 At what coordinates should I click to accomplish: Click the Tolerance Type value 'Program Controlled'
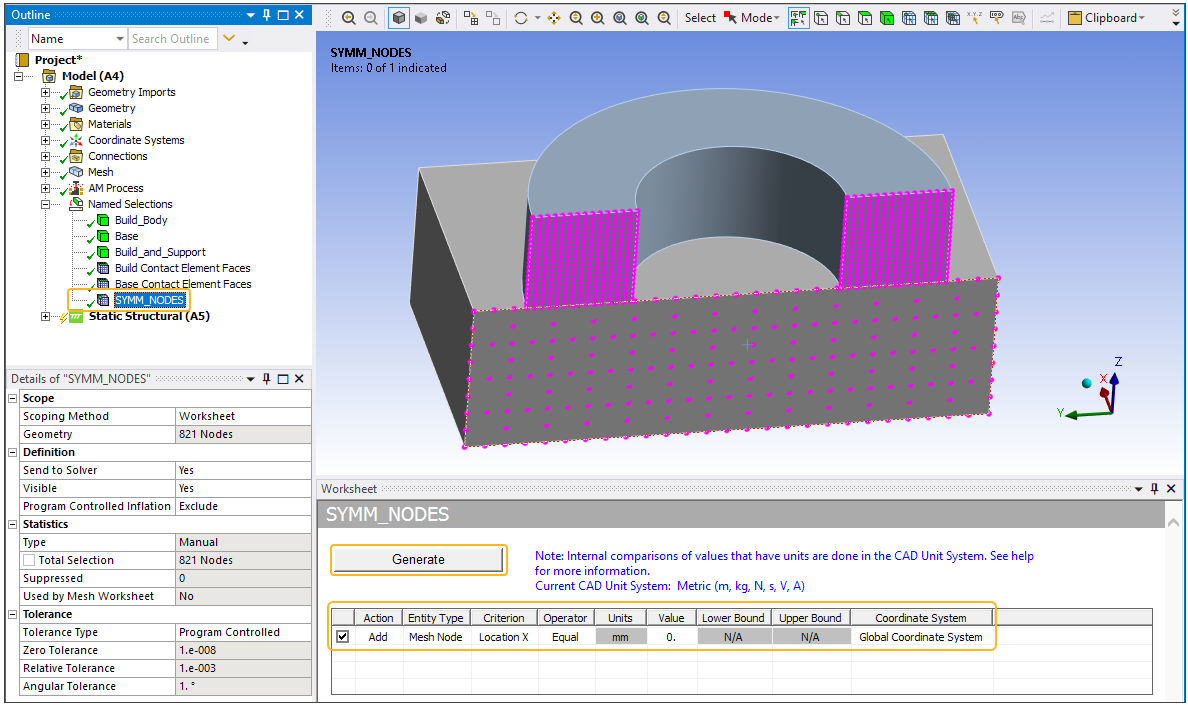pyautogui.click(x=242, y=632)
